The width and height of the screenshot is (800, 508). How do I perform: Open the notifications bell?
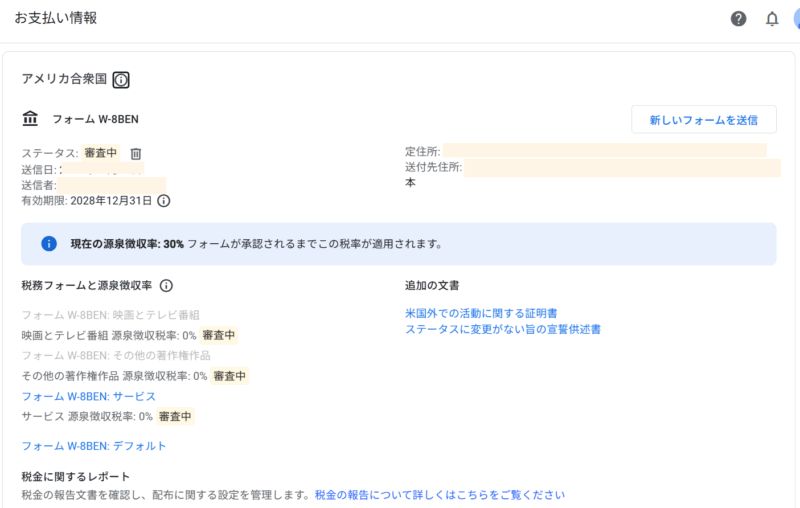tap(772, 19)
